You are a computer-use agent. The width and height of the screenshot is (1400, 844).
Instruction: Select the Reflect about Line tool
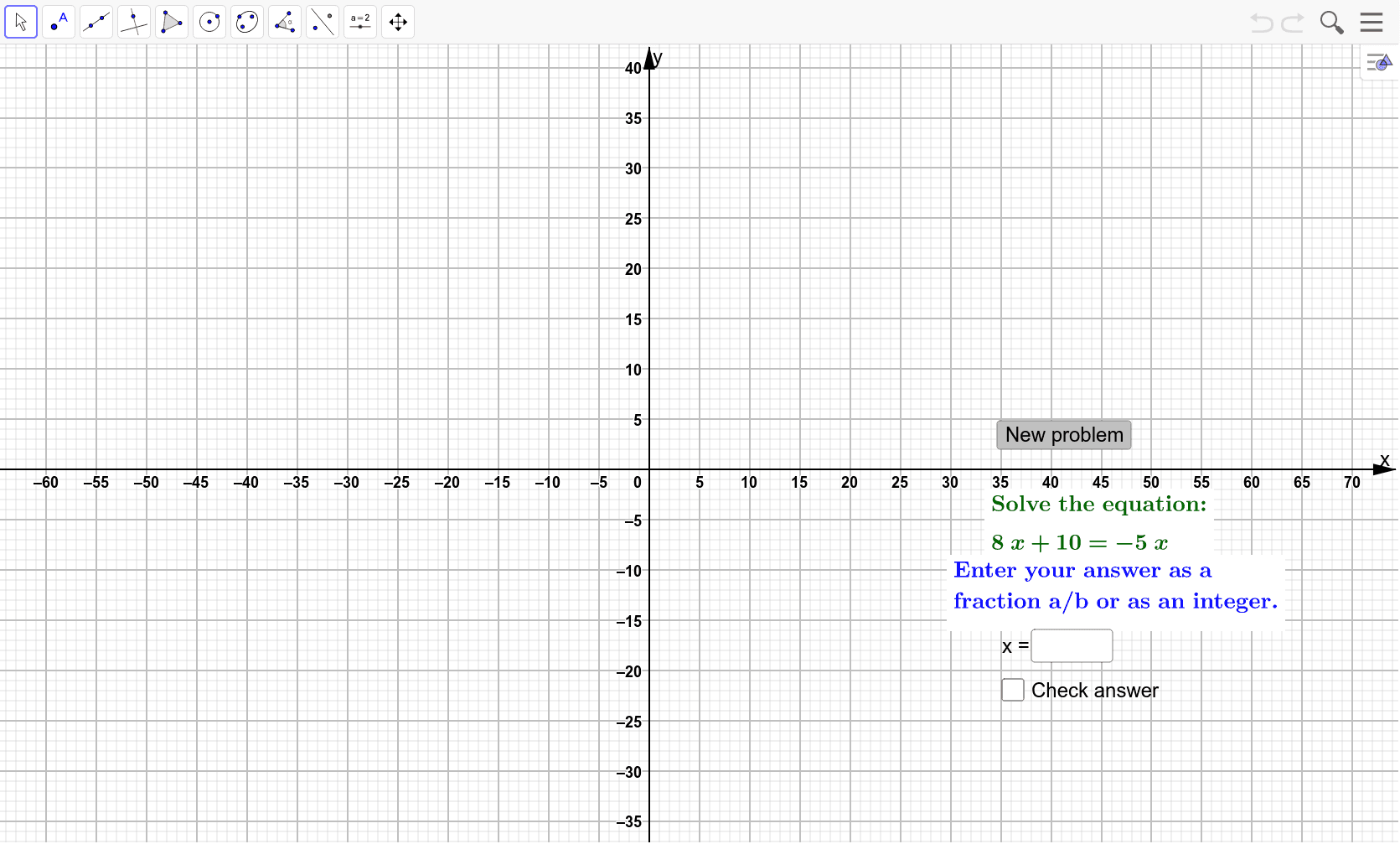(322, 22)
